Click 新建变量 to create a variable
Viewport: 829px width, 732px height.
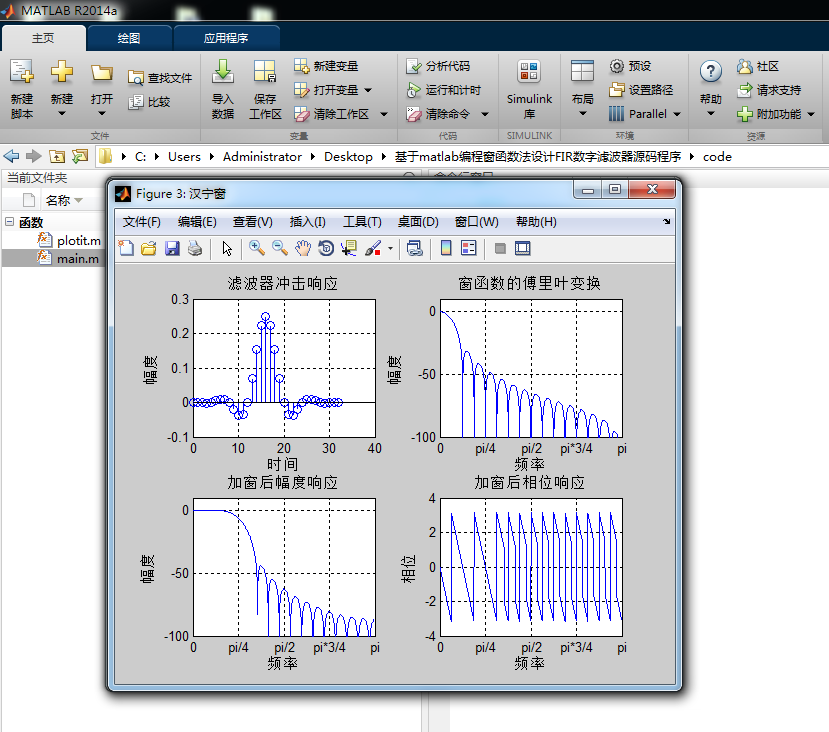click(x=326, y=66)
